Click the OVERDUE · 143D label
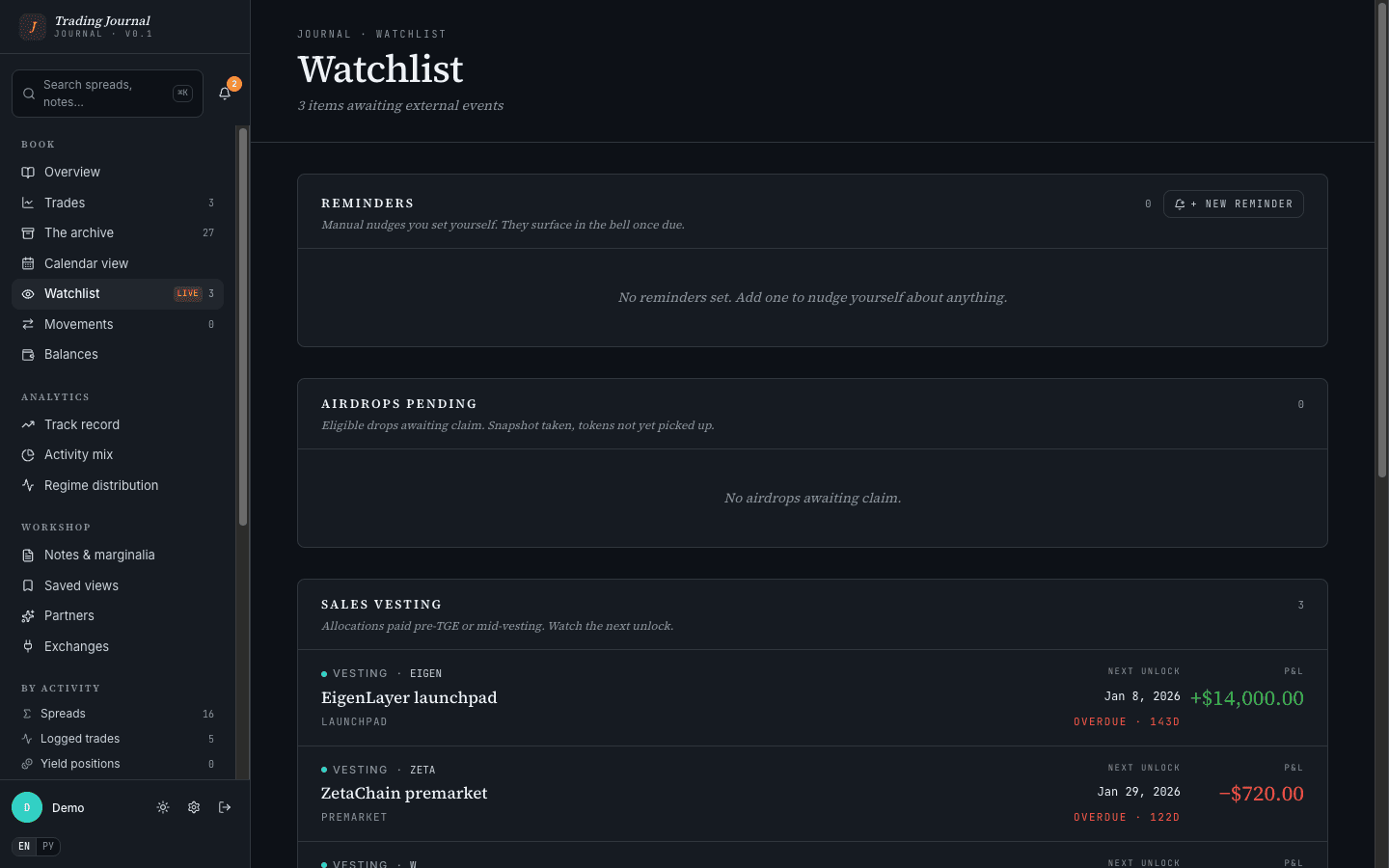Viewport: 1389px width, 868px height. 1127,721
